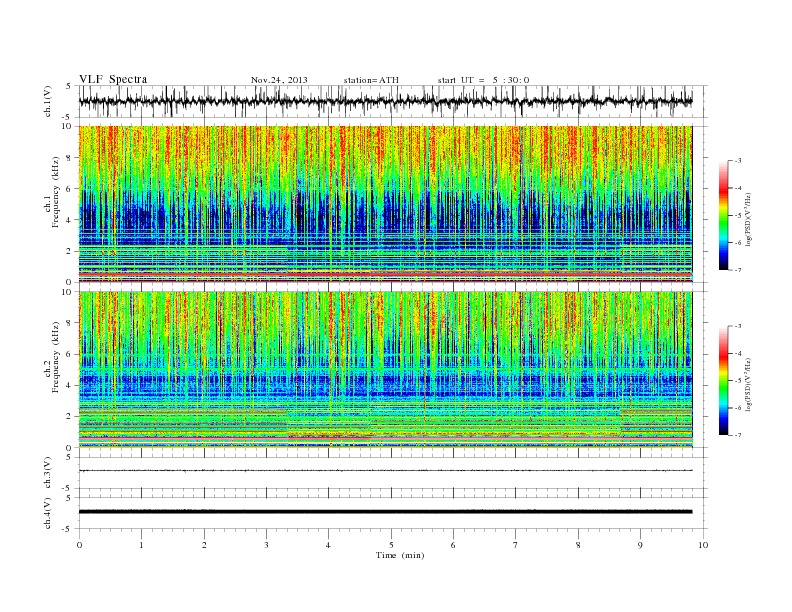Viewport: 792px width, 612px height.
Task: Click the ch.1 color bar "-7" label
Action: pos(738,270)
